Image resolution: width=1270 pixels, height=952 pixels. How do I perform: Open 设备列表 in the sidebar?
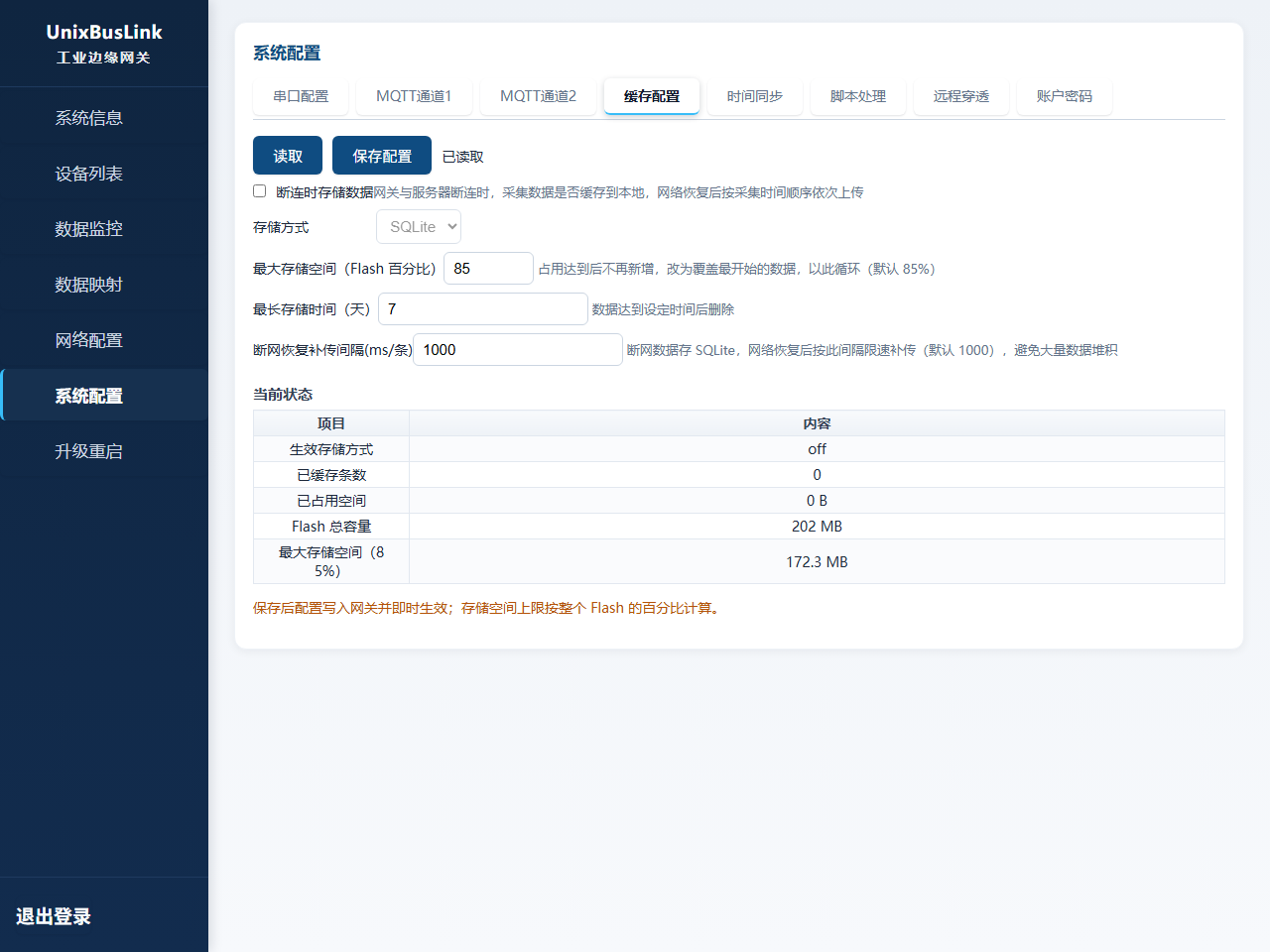104,174
